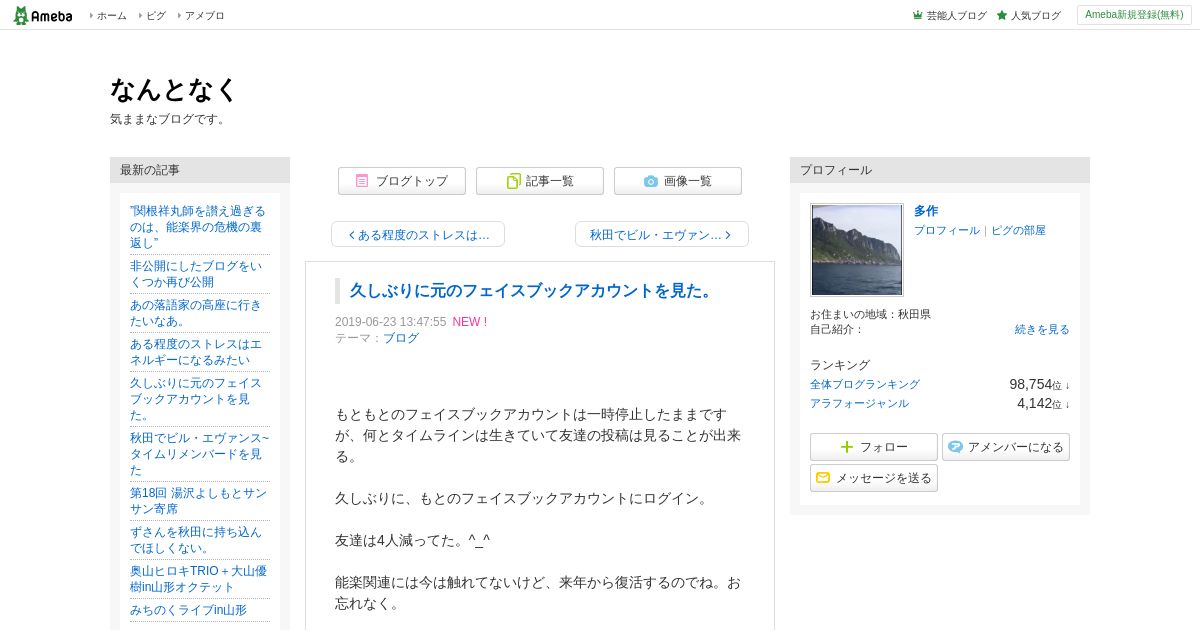Open recent post みちのくライブin山形
The height and width of the screenshot is (630, 1200).
188,610
